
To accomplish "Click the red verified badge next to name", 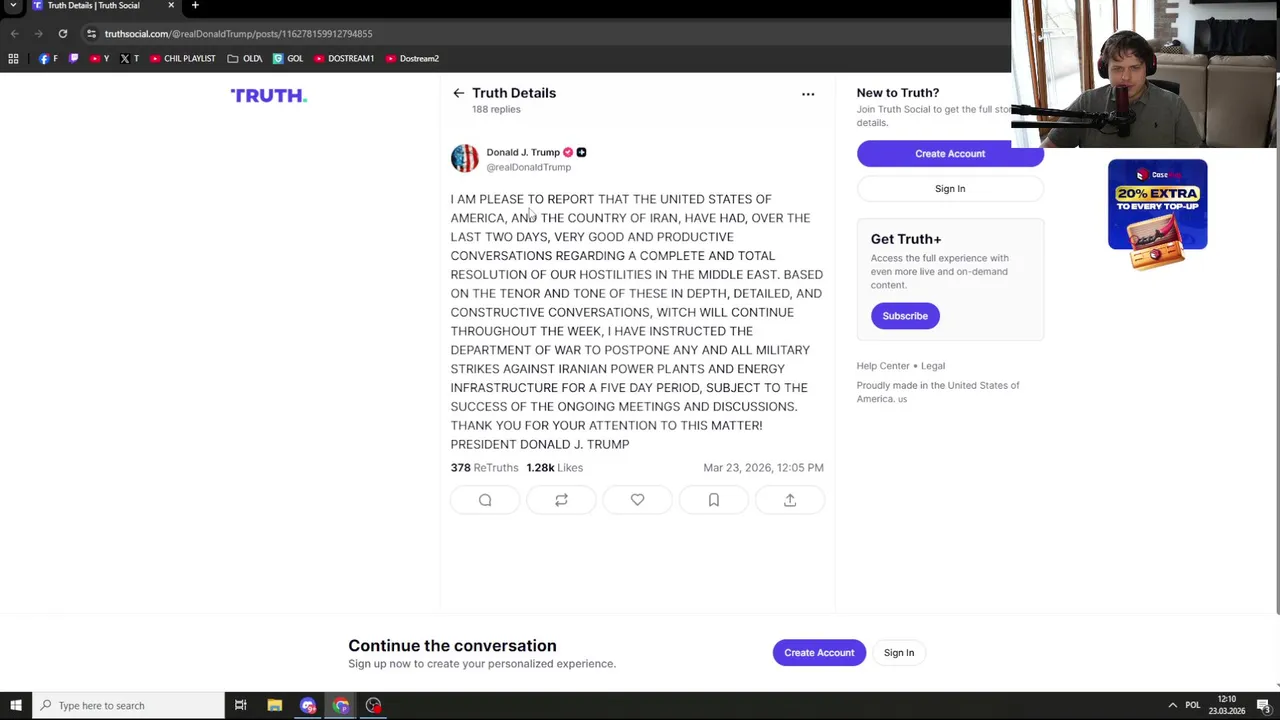I will click(x=568, y=152).
